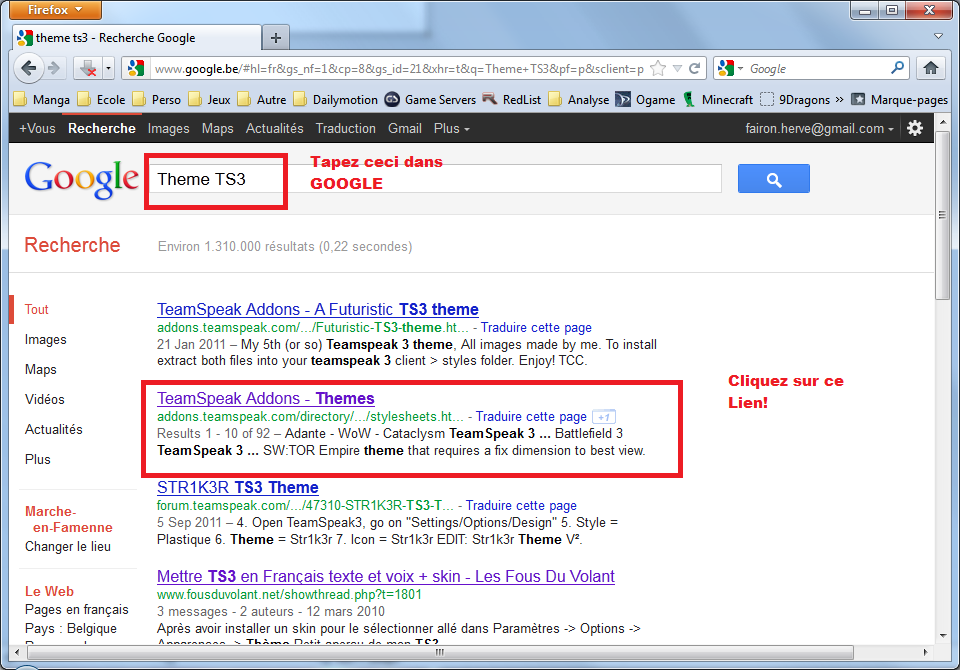The width and height of the screenshot is (960, 670).
Task: Expand the Plus dropdown in top bar
Action: pyautogui.click(x=452, y=129)
